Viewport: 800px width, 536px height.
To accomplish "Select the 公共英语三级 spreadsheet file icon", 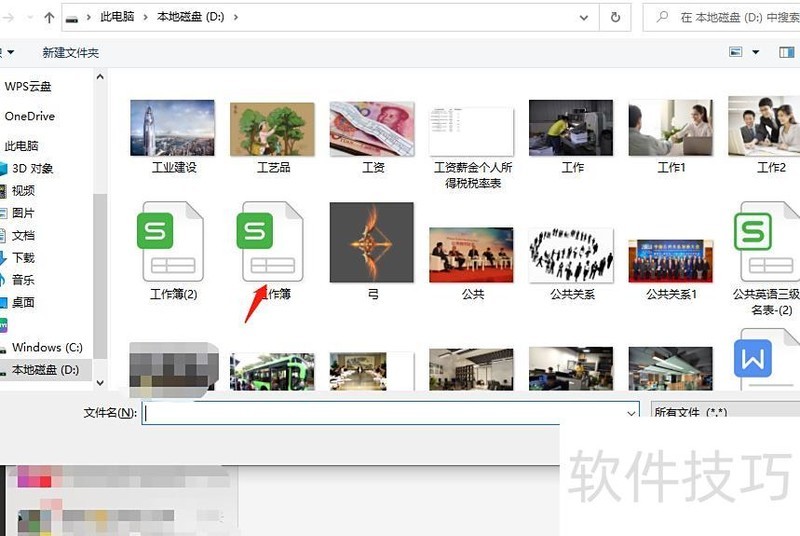I will (x=768, y=242).
